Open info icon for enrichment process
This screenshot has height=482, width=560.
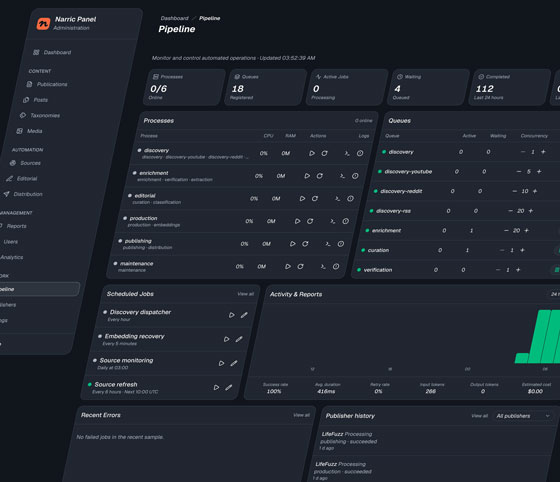click(x=355, y=176)
